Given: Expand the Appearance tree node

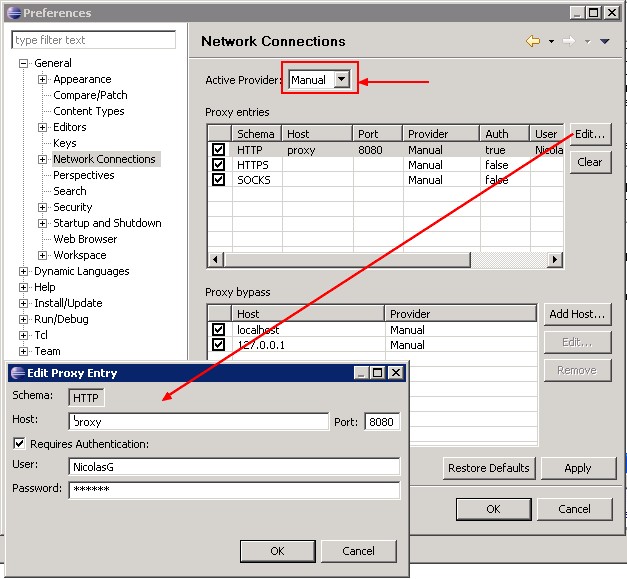Looking at the screenshot, I should point(43,79).
